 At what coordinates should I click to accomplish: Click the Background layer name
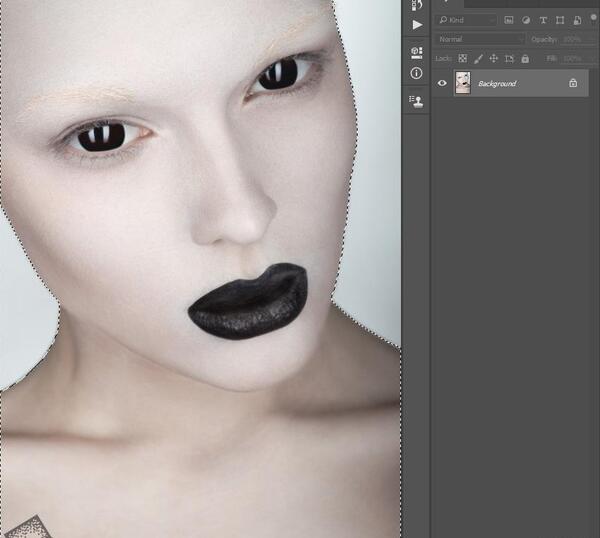tap(497, 83)
